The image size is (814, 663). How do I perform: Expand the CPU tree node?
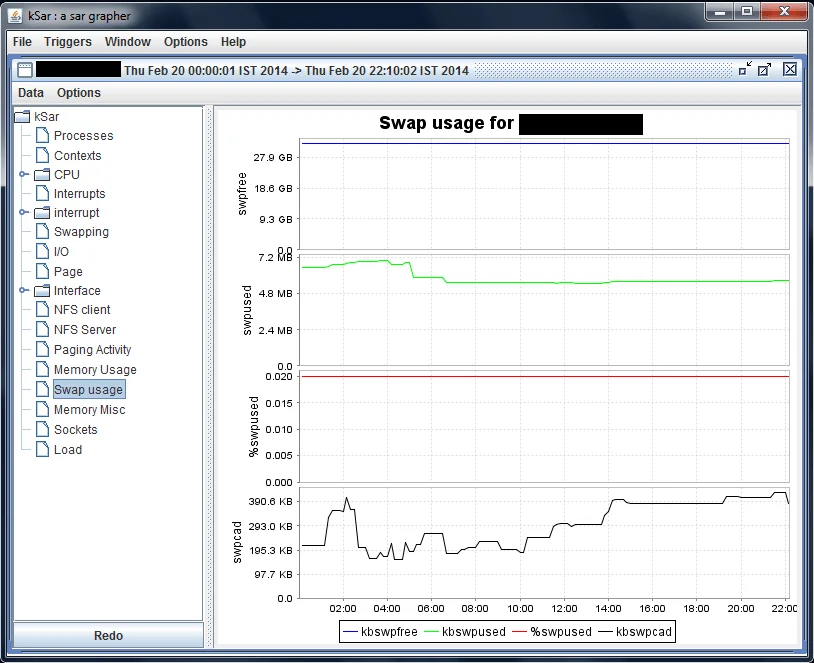point(23,175)
